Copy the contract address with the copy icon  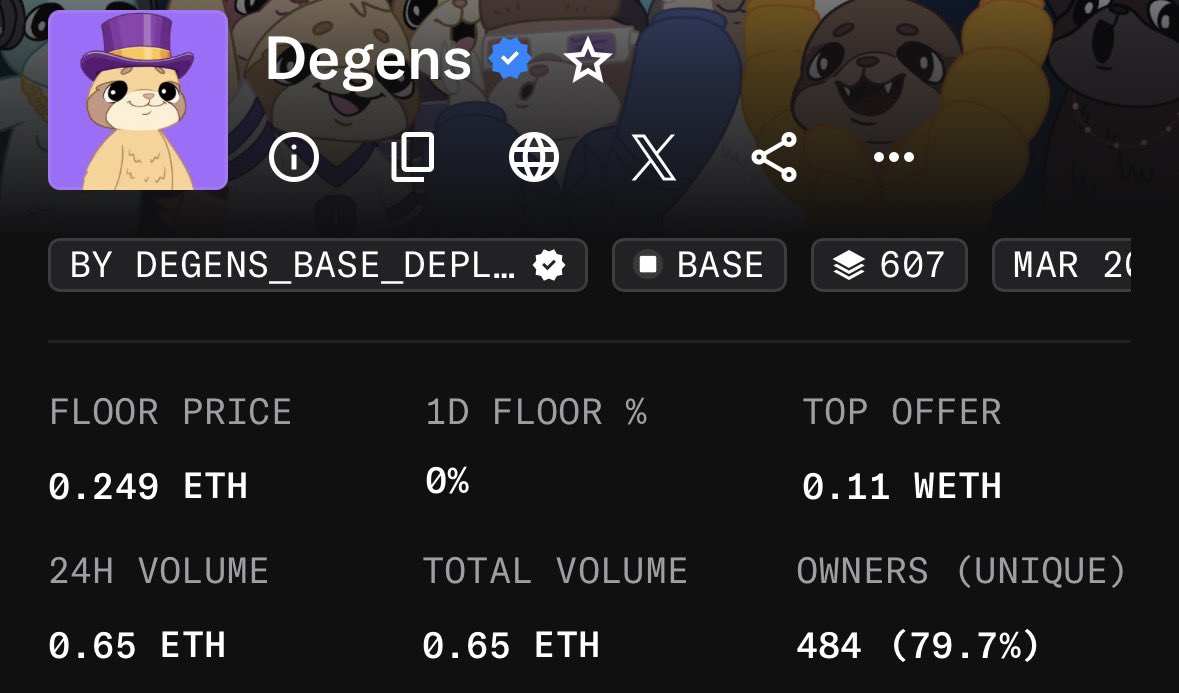(413, 157)
